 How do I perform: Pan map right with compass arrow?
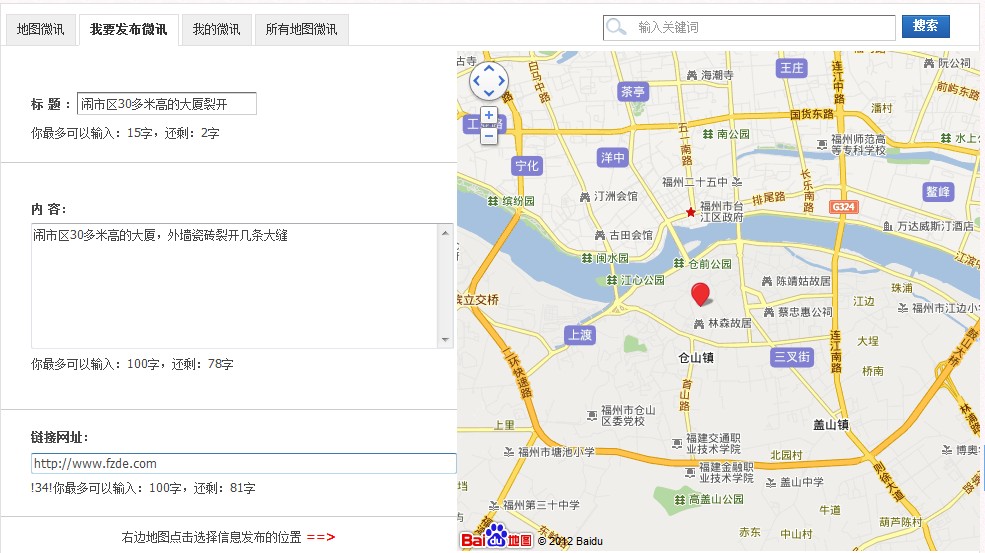(501, 81)
